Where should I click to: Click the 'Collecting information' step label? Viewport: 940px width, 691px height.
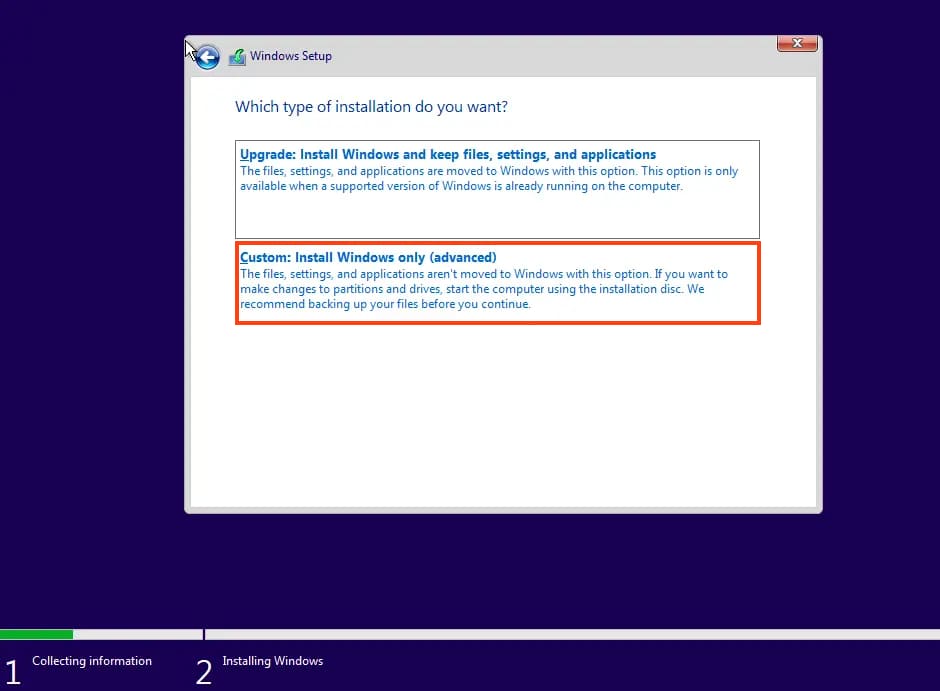[92, 661]
